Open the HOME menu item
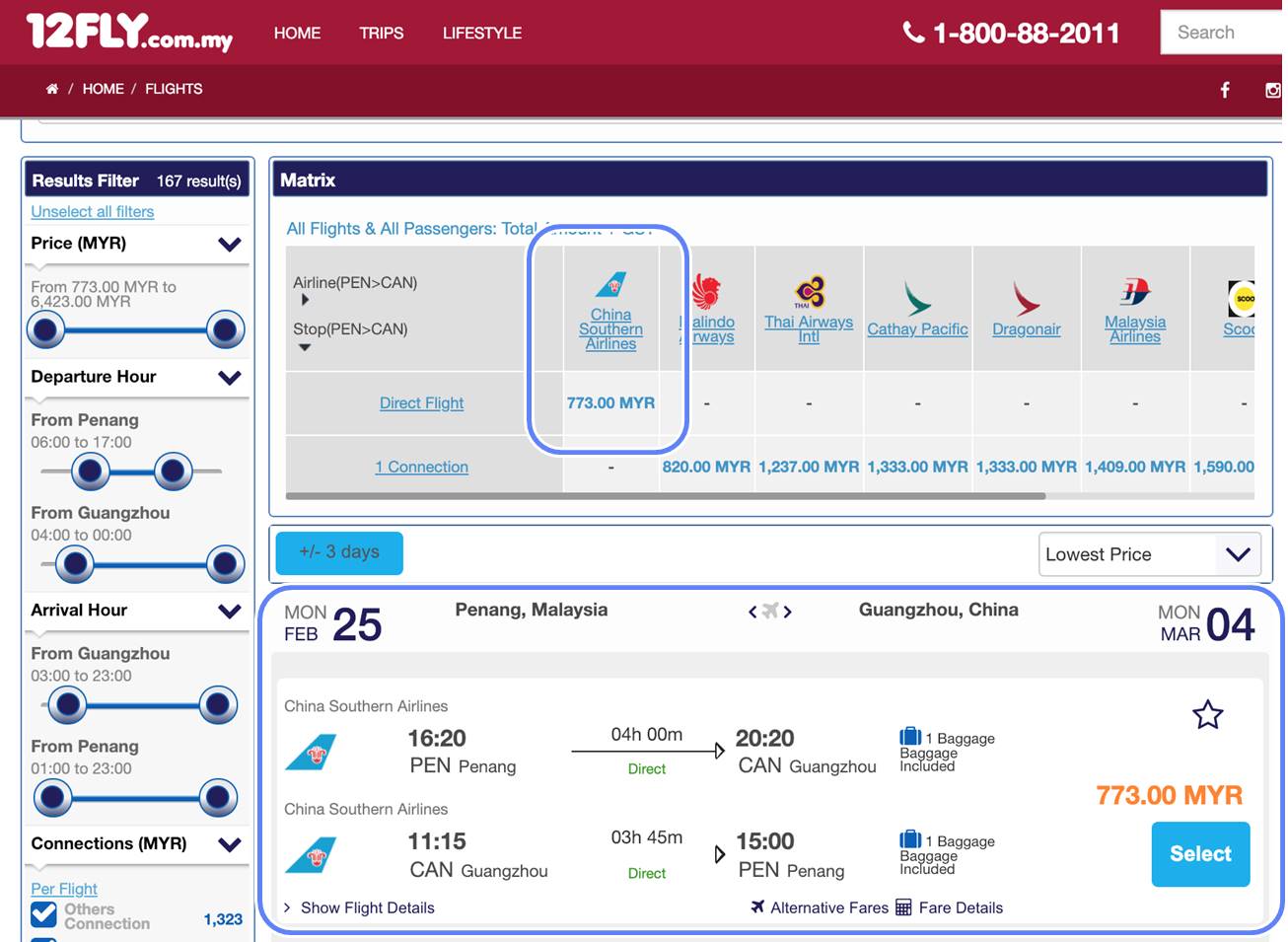This screenshot has width=1288, height=942. point(297,33)
